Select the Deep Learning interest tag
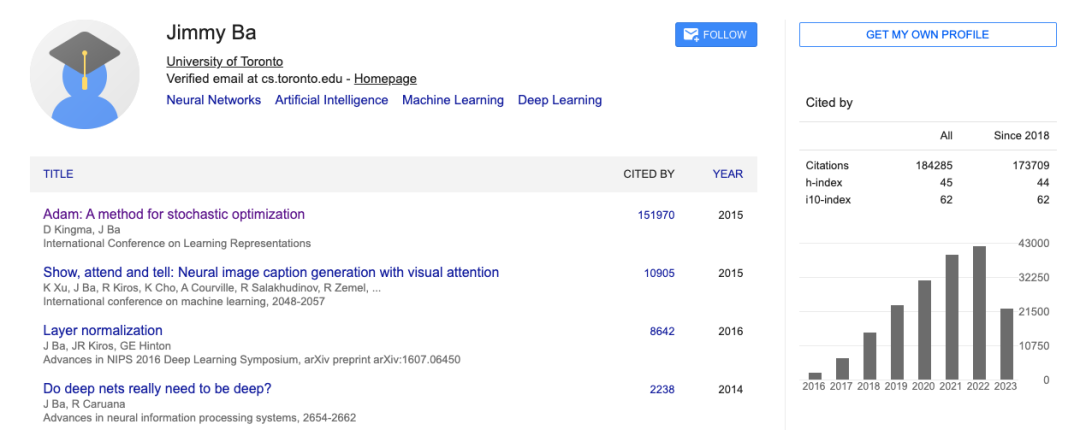 point(559,100)
